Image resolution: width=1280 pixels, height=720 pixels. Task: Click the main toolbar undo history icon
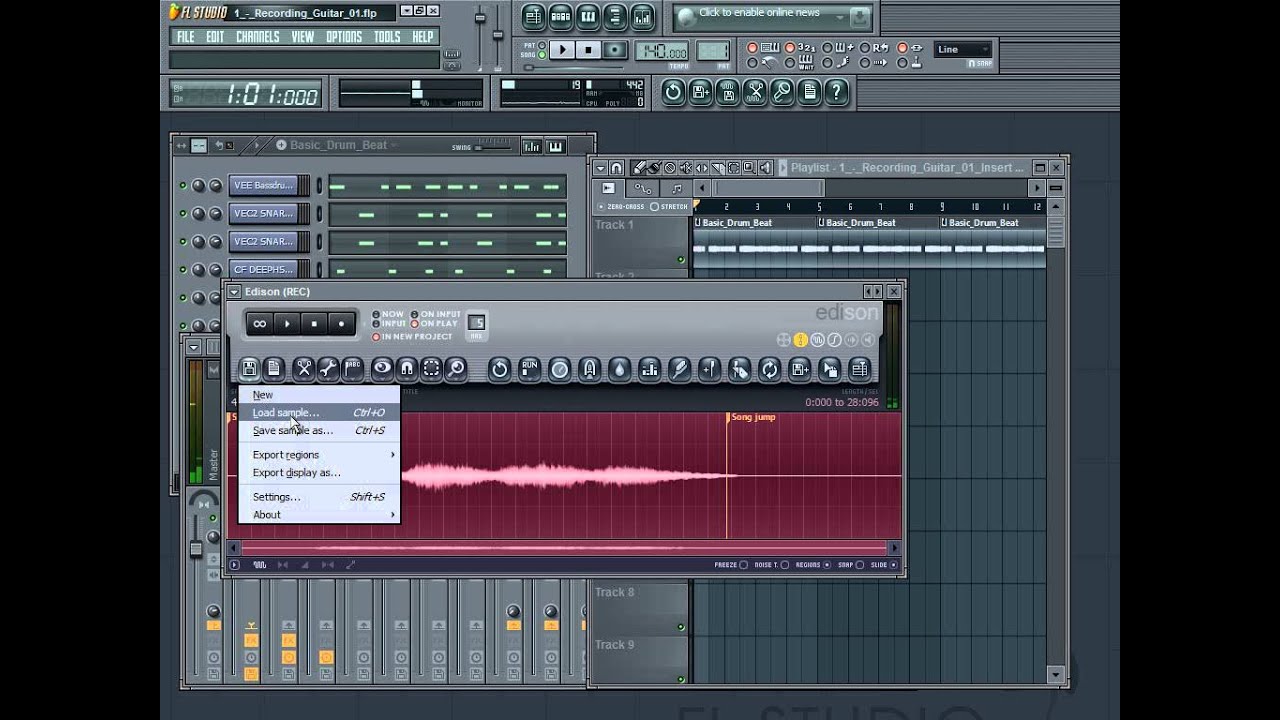point(673,93)
